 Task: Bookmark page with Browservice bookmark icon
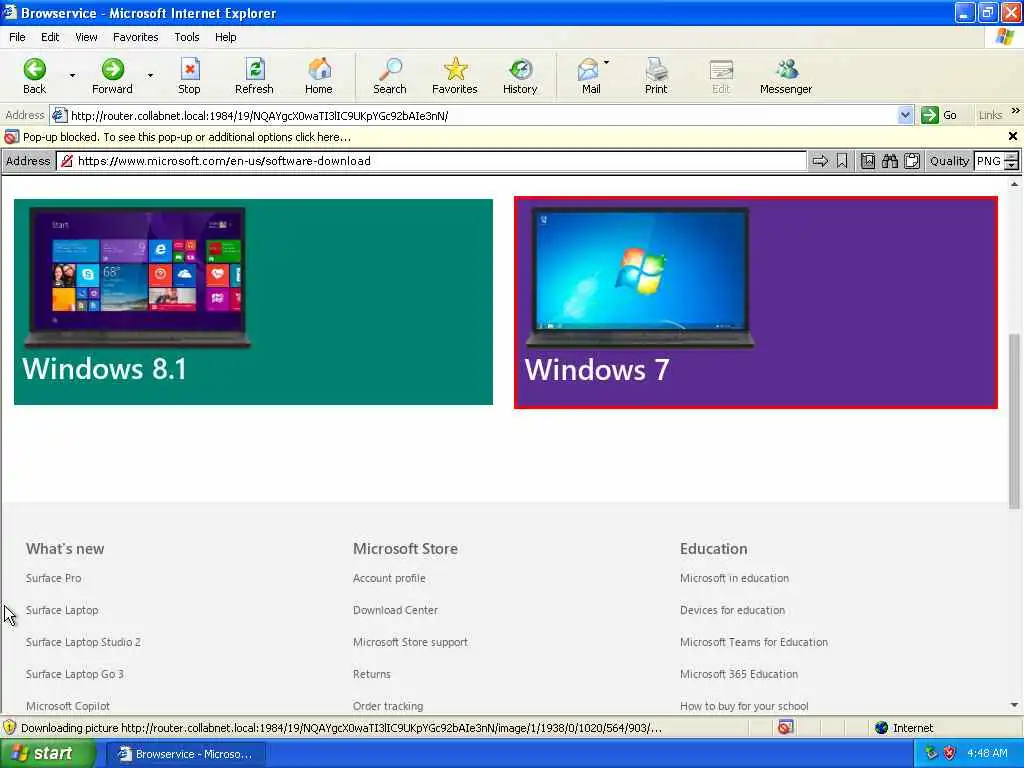[842, 161]
